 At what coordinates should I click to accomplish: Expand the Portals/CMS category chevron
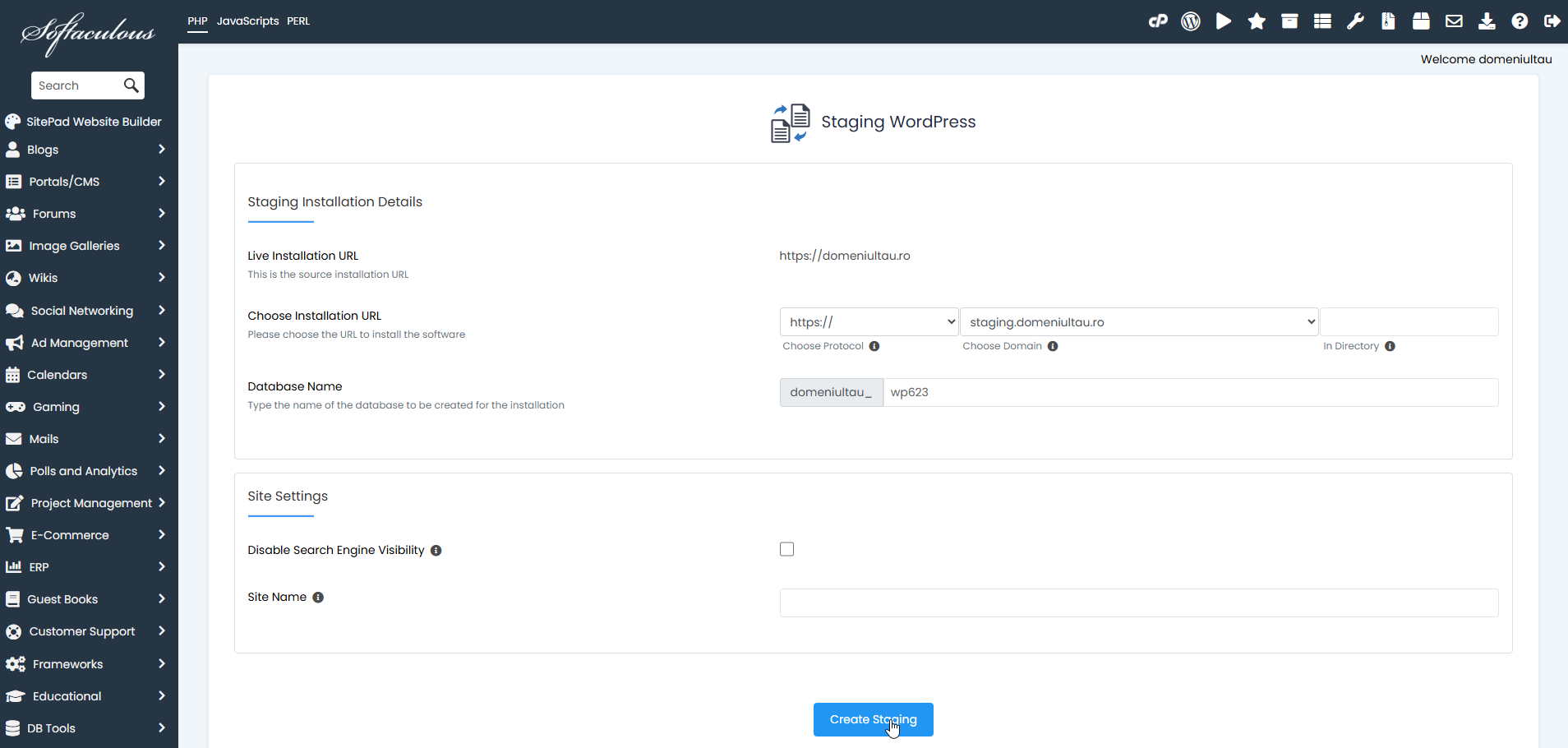coord(162,182)
